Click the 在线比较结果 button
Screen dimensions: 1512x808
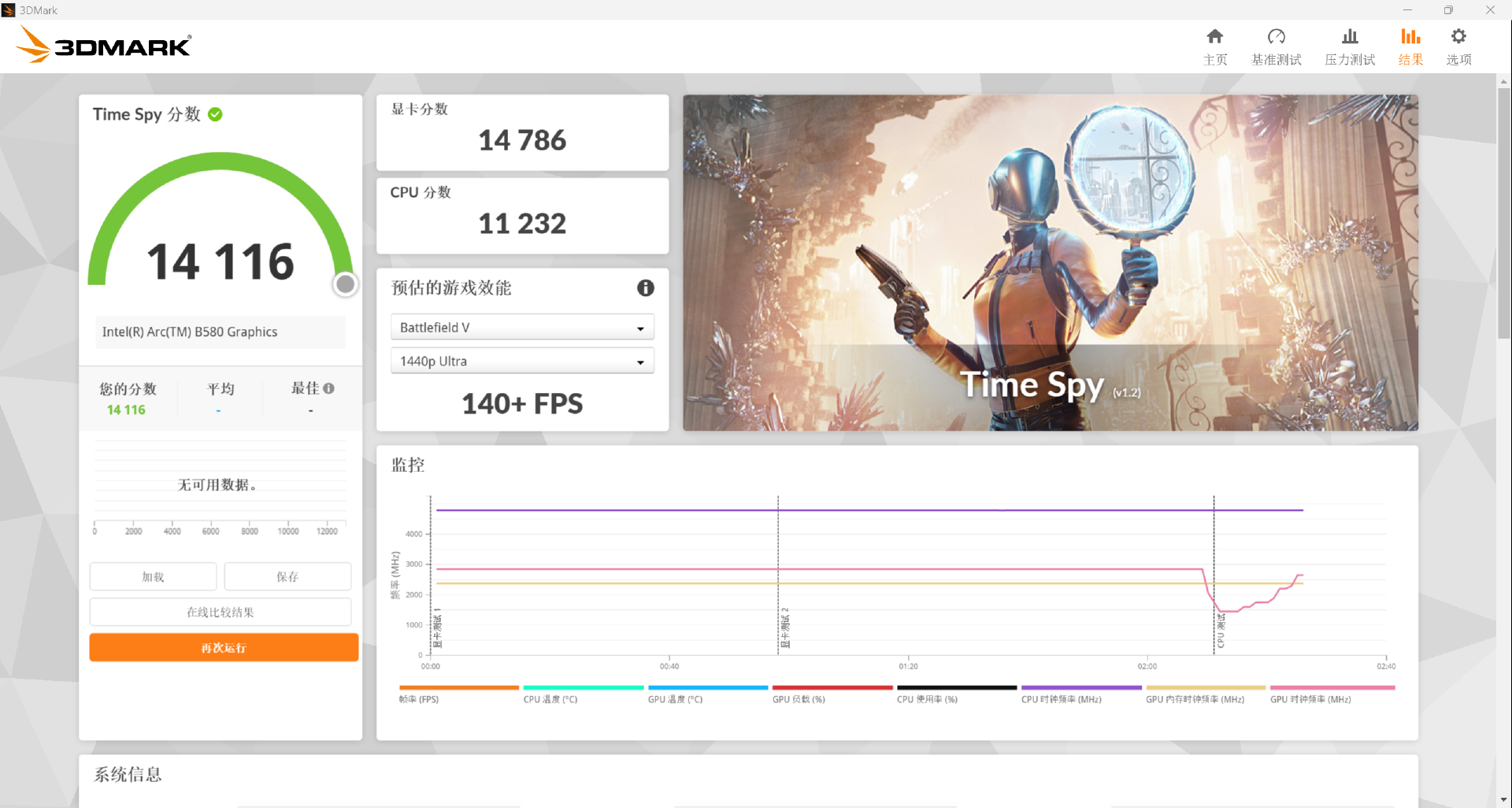tap(220, 612)
